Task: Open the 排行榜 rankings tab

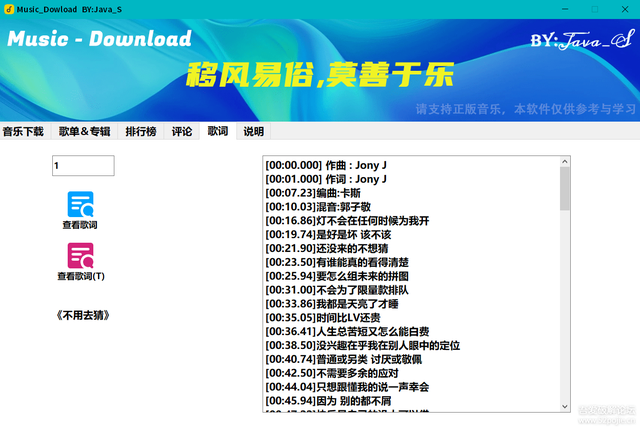Action: (x=141, y=131)
